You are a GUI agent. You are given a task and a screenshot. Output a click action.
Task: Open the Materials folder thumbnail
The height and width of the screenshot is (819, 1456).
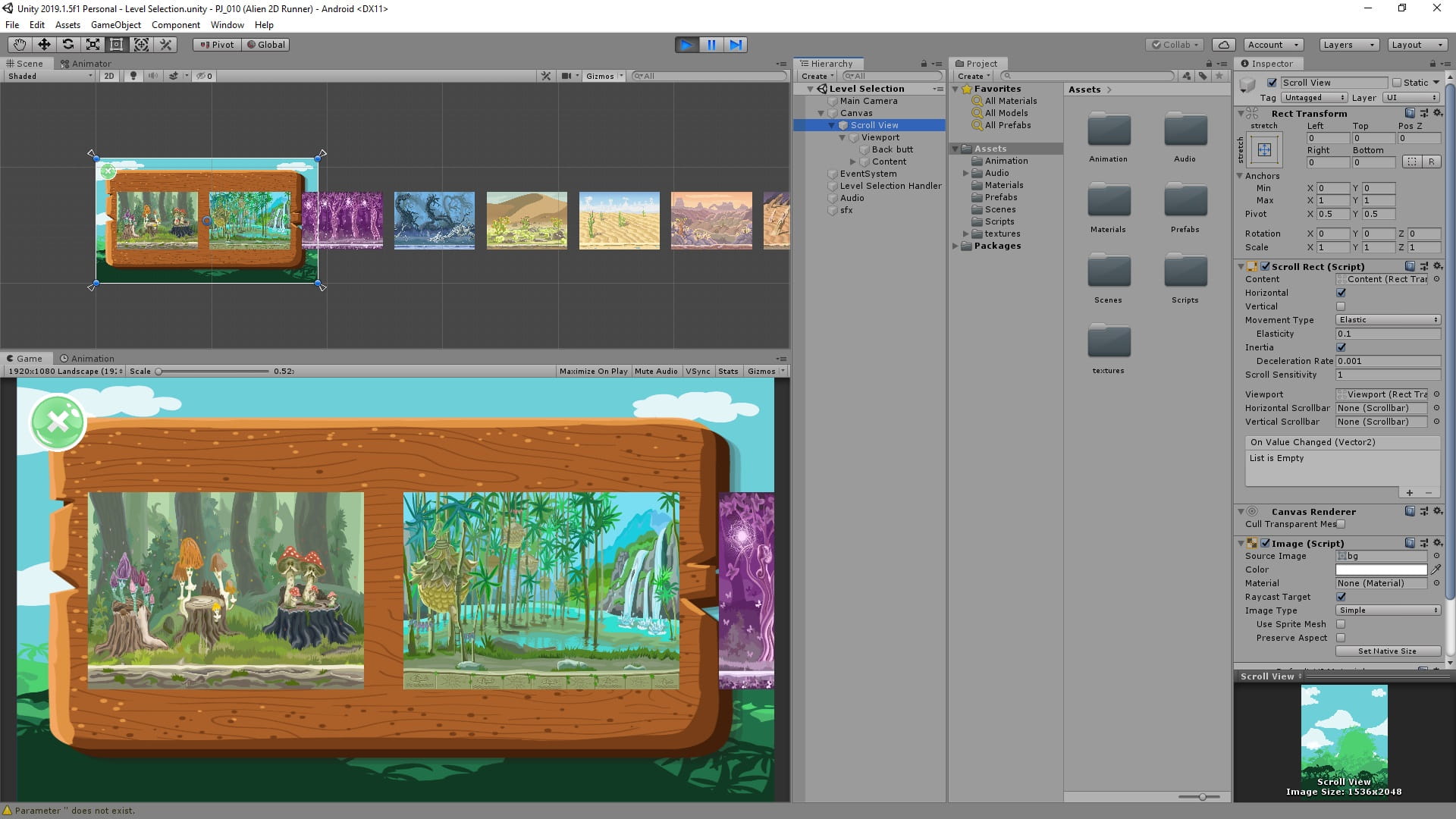1109,202
